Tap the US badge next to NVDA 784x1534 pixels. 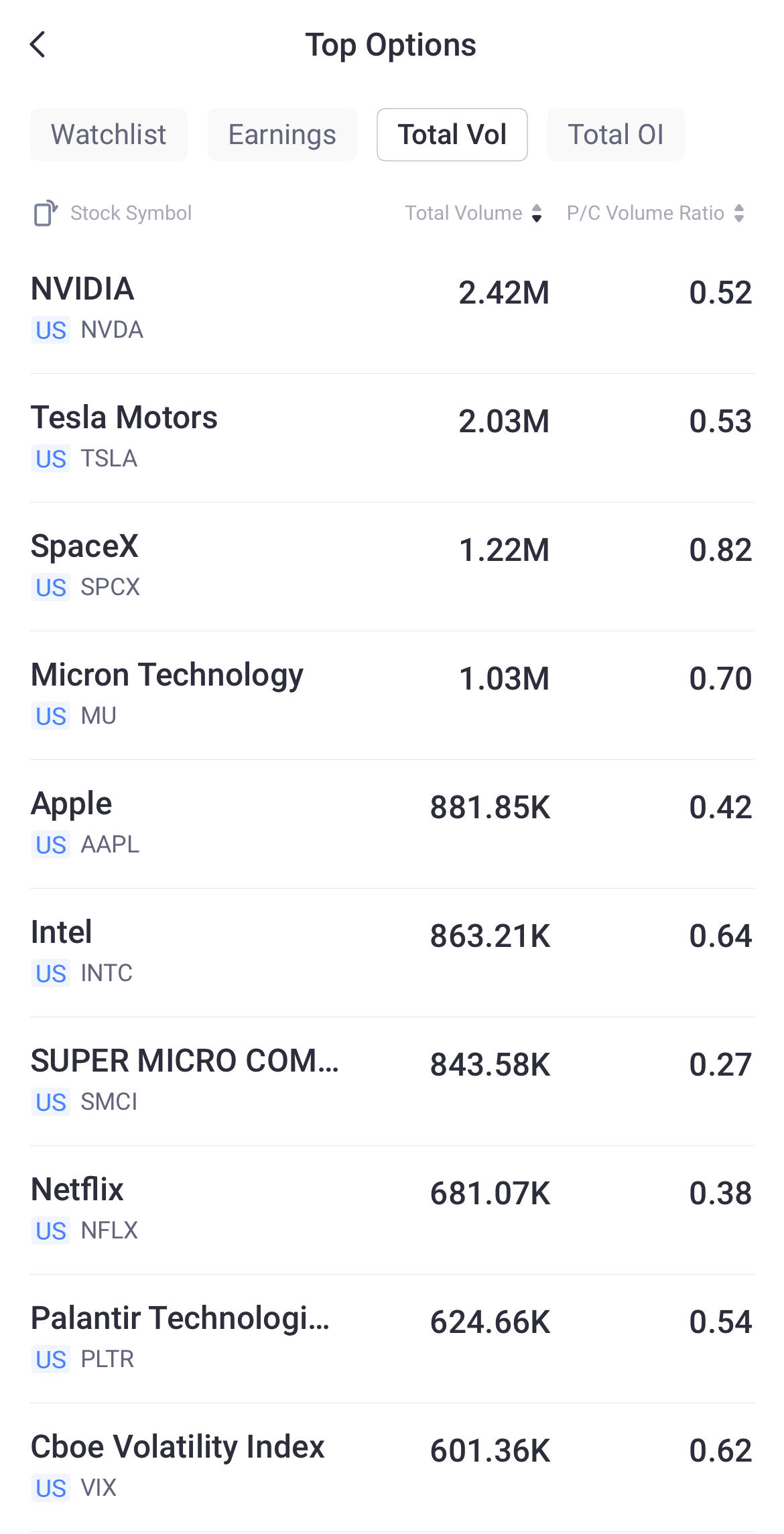51,330
